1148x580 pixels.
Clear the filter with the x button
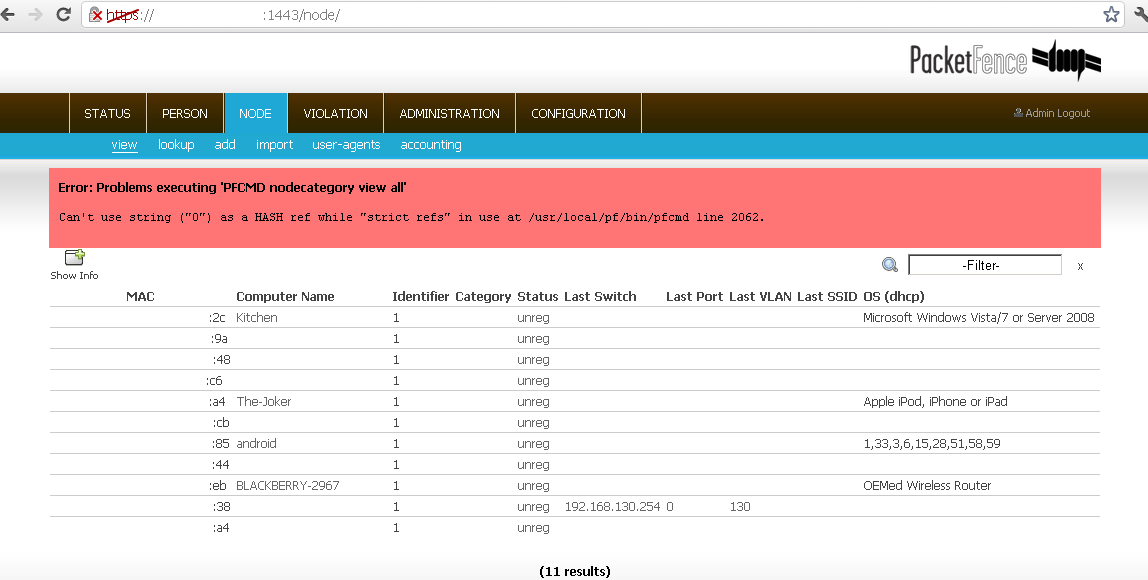[1080, 266]
